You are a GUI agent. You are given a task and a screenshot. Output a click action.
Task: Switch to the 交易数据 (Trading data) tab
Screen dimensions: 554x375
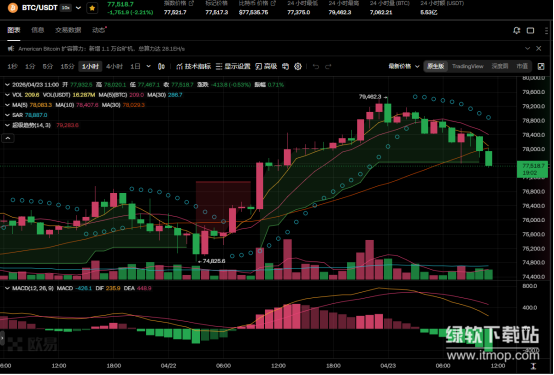click(68, 30)
